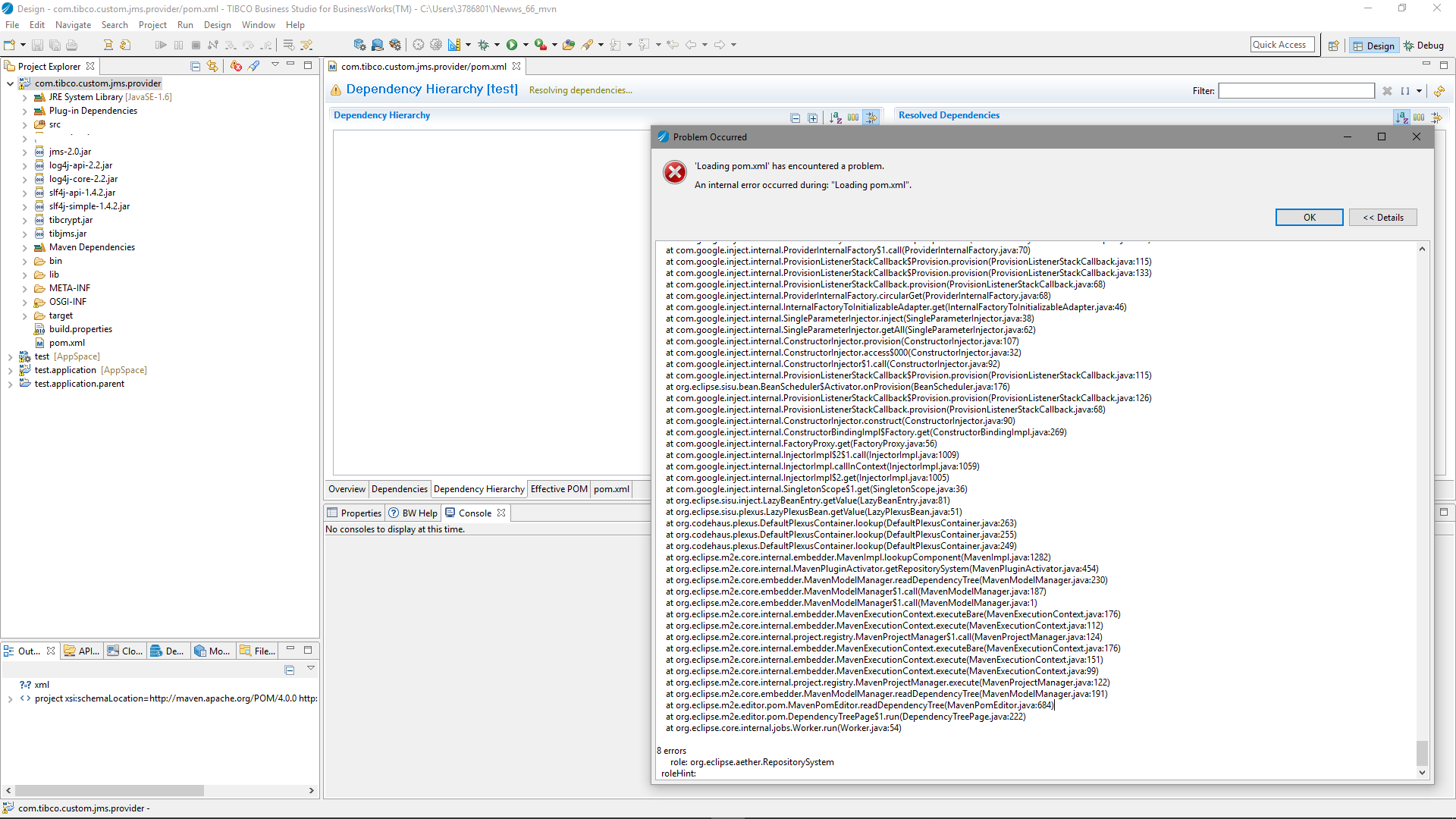Image resolution: width=1456 pixels, height=819 pixels.
Task: Click Collapse All in Dependency Hierarchy section
Action: [795, 118]
